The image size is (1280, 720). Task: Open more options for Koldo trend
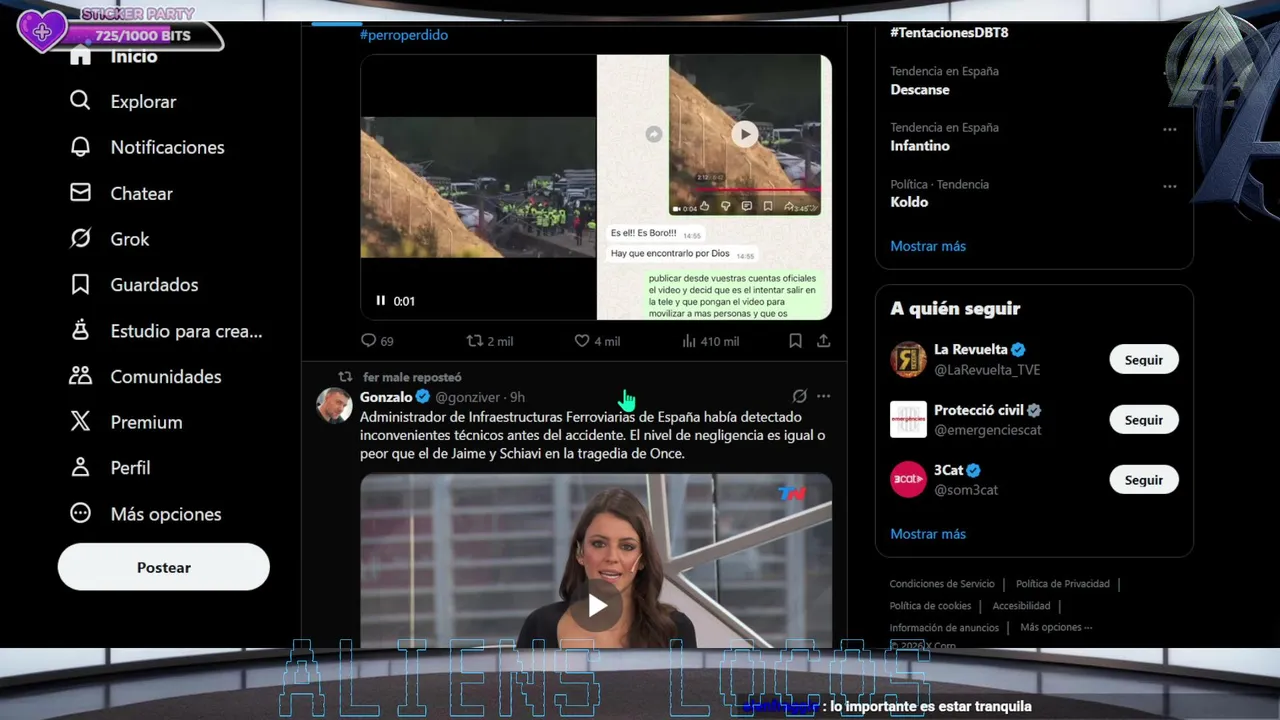tap(1169, 186)
